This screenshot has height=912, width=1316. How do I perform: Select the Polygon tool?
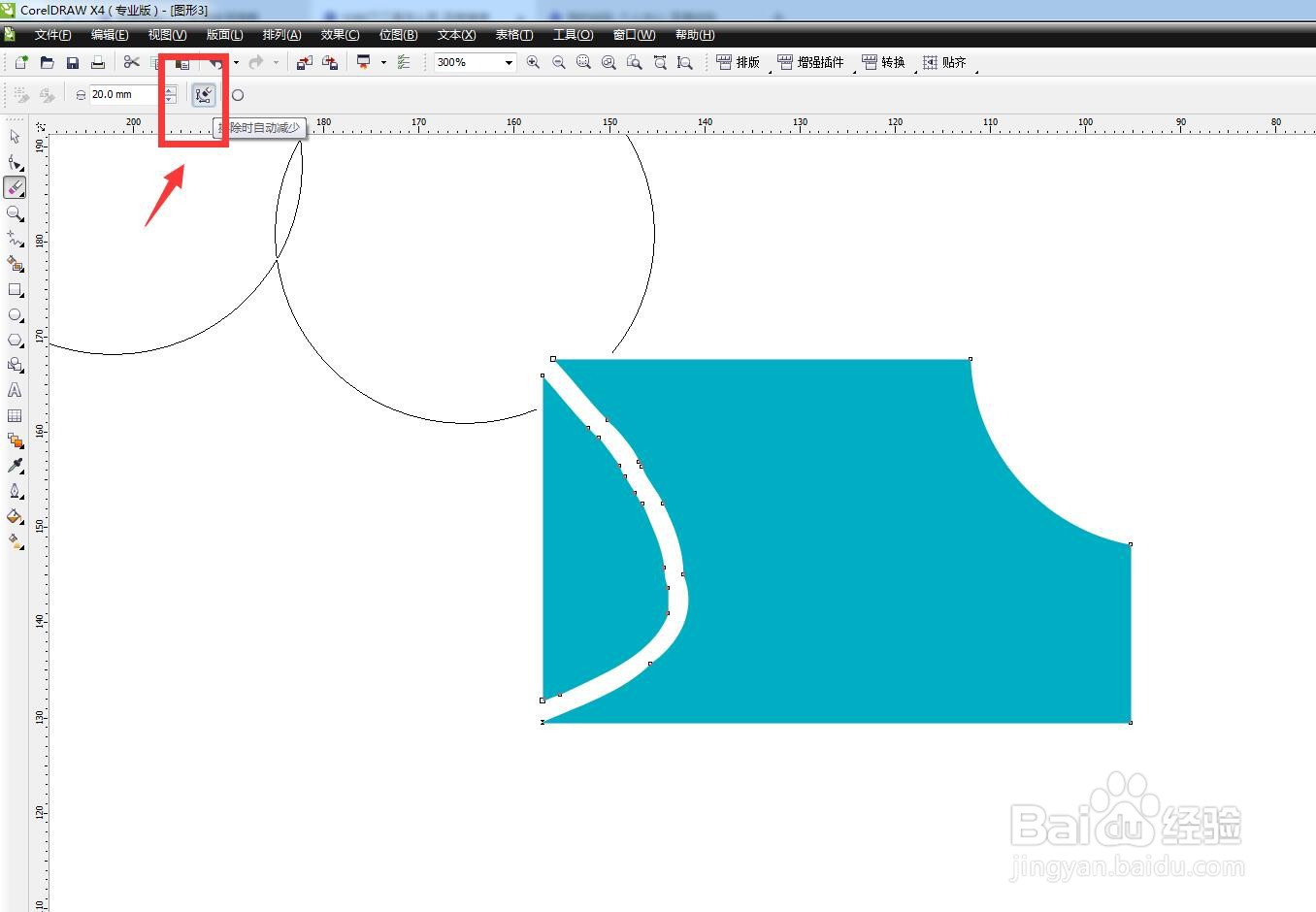point(15,340)
